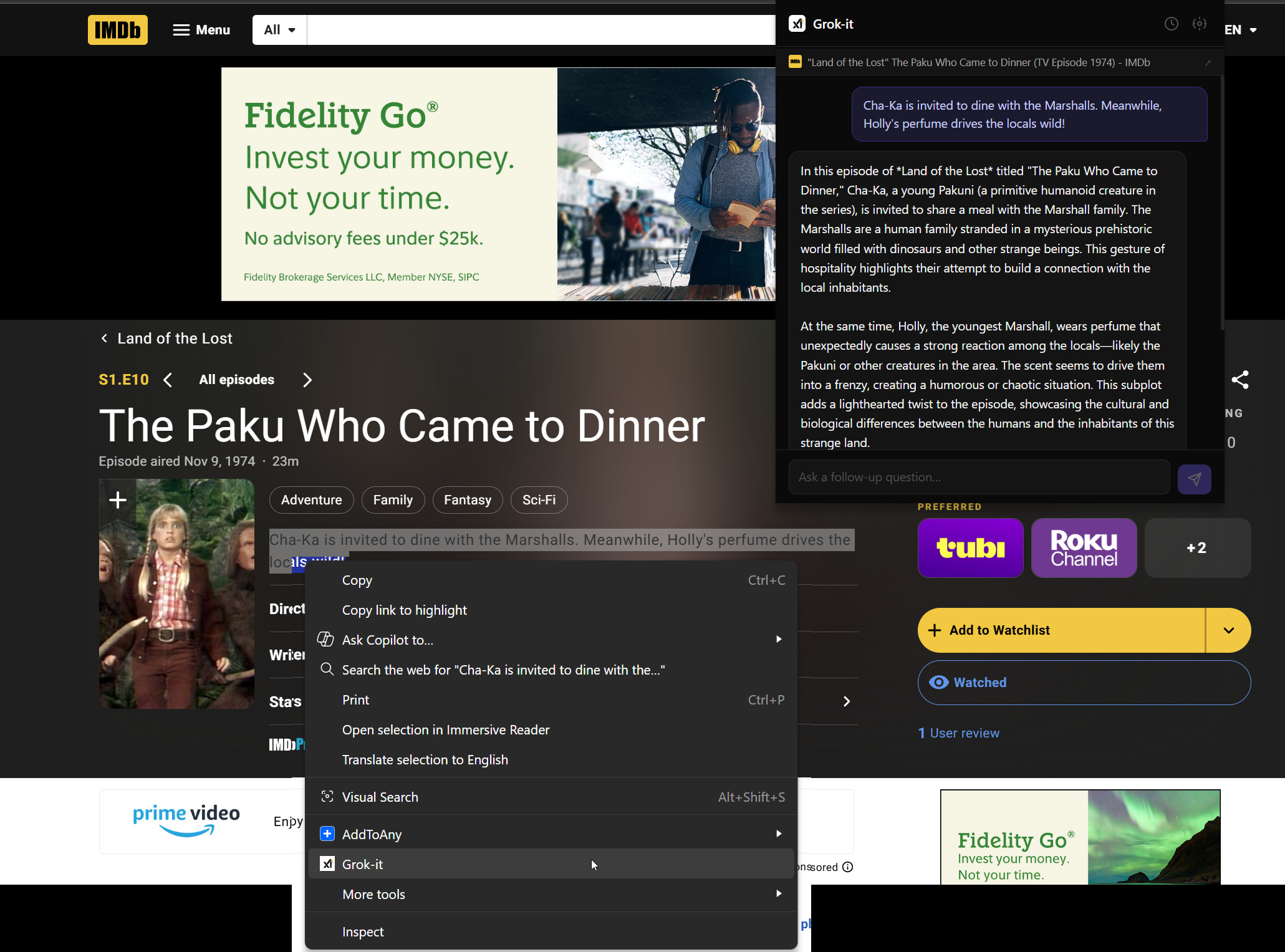Screen dimensions: 1285x952
Task: Click the Adventure genre chip
Action: (x=311, y=499)
